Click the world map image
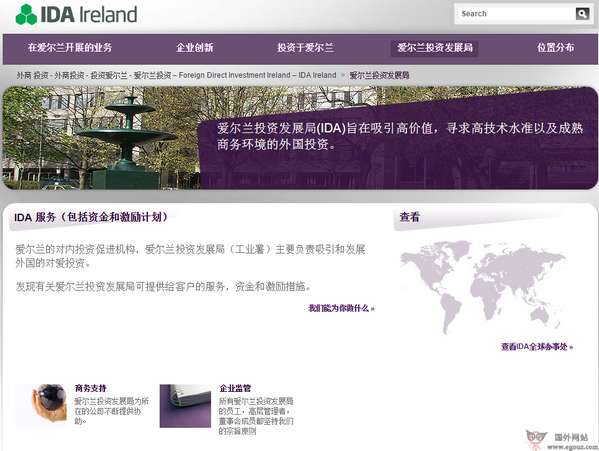The image size is (599, 451). click(483, 287)
